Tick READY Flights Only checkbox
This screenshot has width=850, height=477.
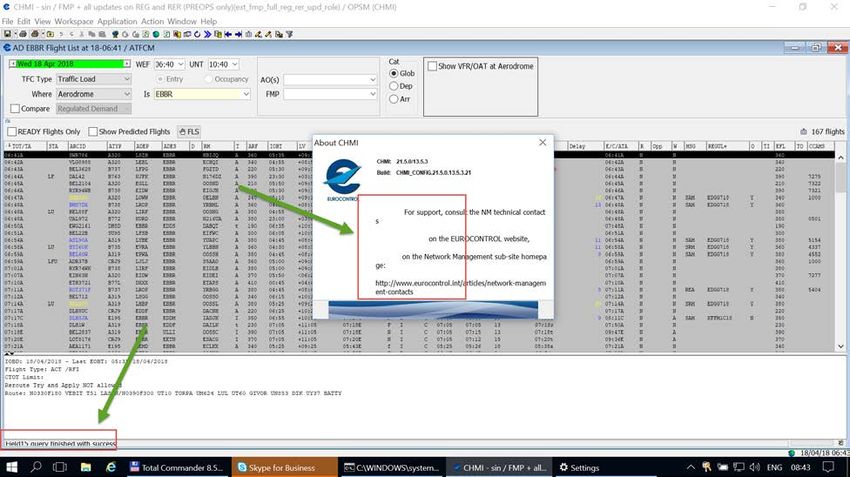[12, 132]
